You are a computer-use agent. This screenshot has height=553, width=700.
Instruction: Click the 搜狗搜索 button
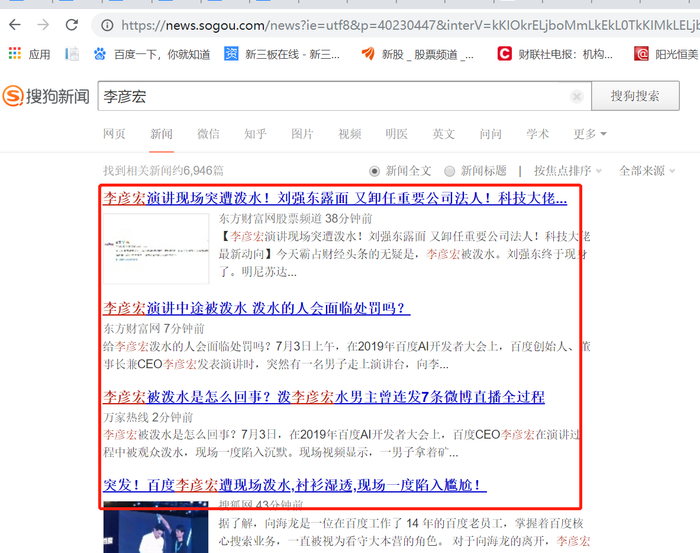[635, 96]
